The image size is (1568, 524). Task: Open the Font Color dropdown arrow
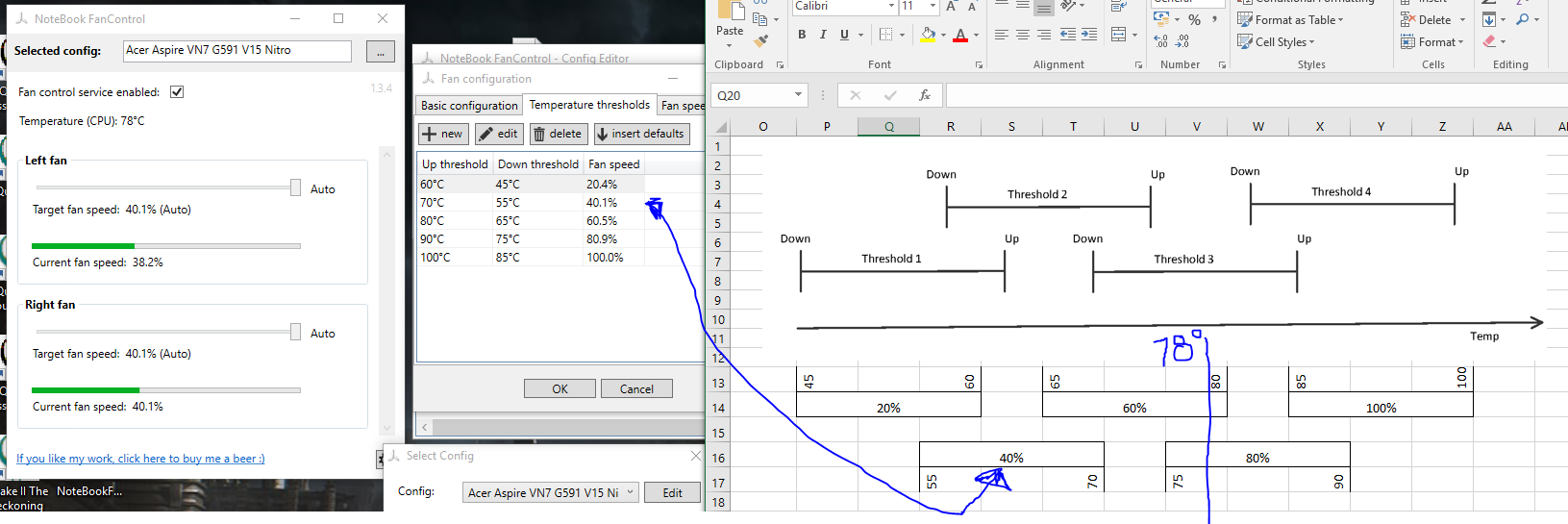tap(976, 35)
